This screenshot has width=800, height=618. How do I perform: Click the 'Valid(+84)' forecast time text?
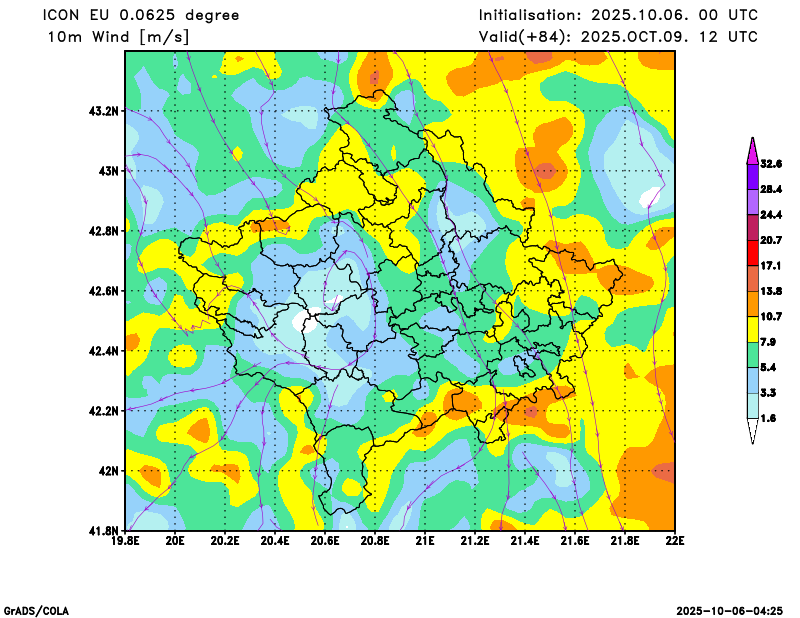[618, 37]
